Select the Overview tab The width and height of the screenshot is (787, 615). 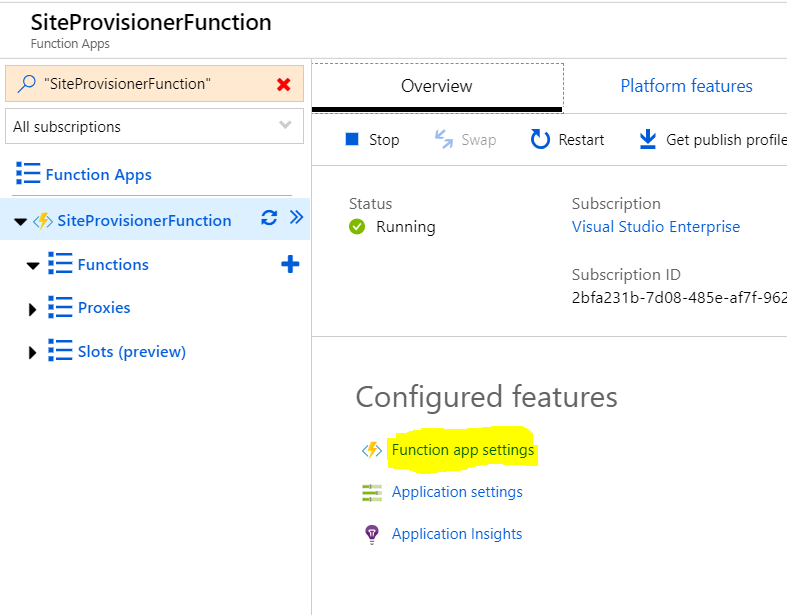pos(437,86)
